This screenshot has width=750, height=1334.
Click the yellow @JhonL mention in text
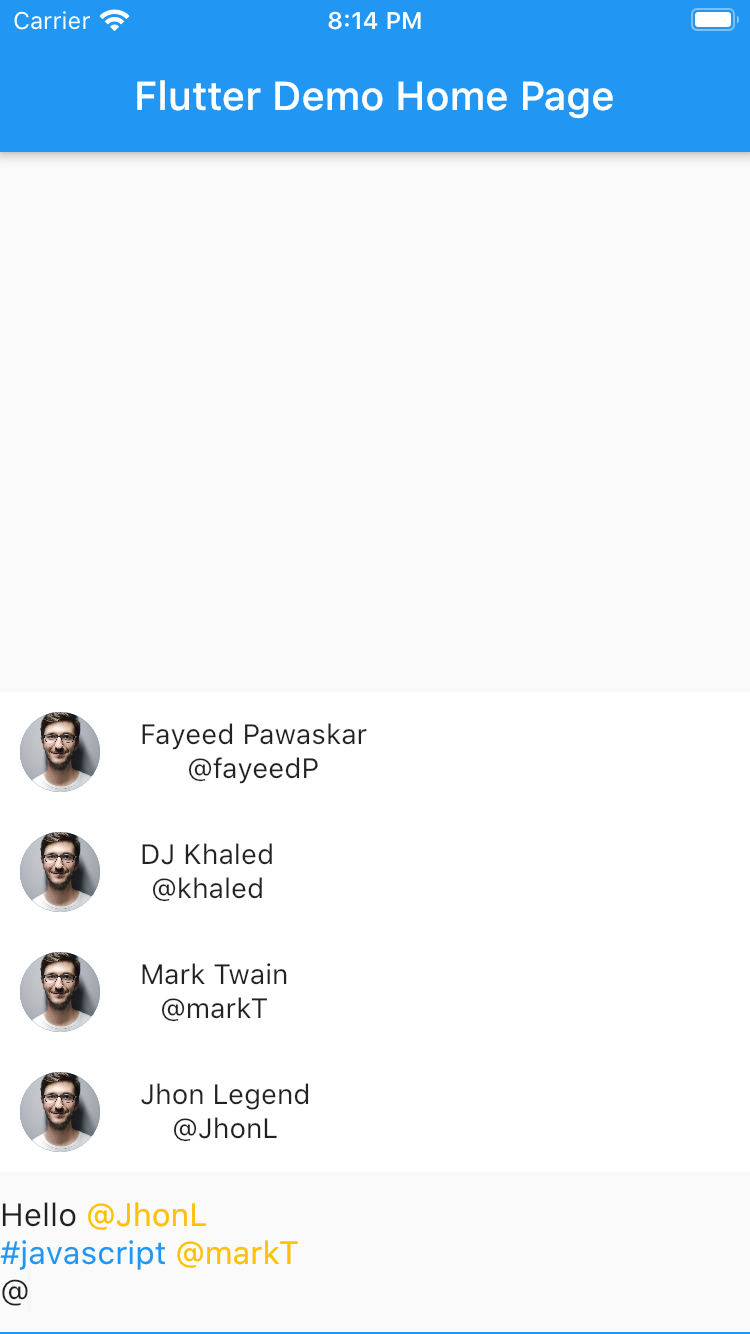147,1216
